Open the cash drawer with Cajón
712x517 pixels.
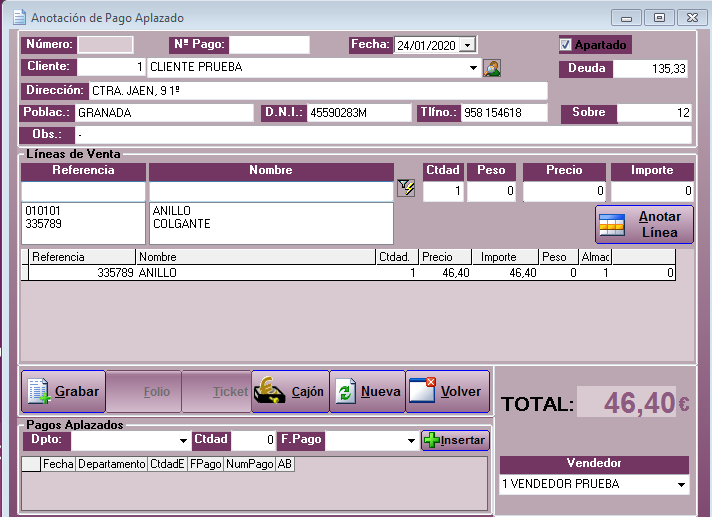tap(291, 391)
